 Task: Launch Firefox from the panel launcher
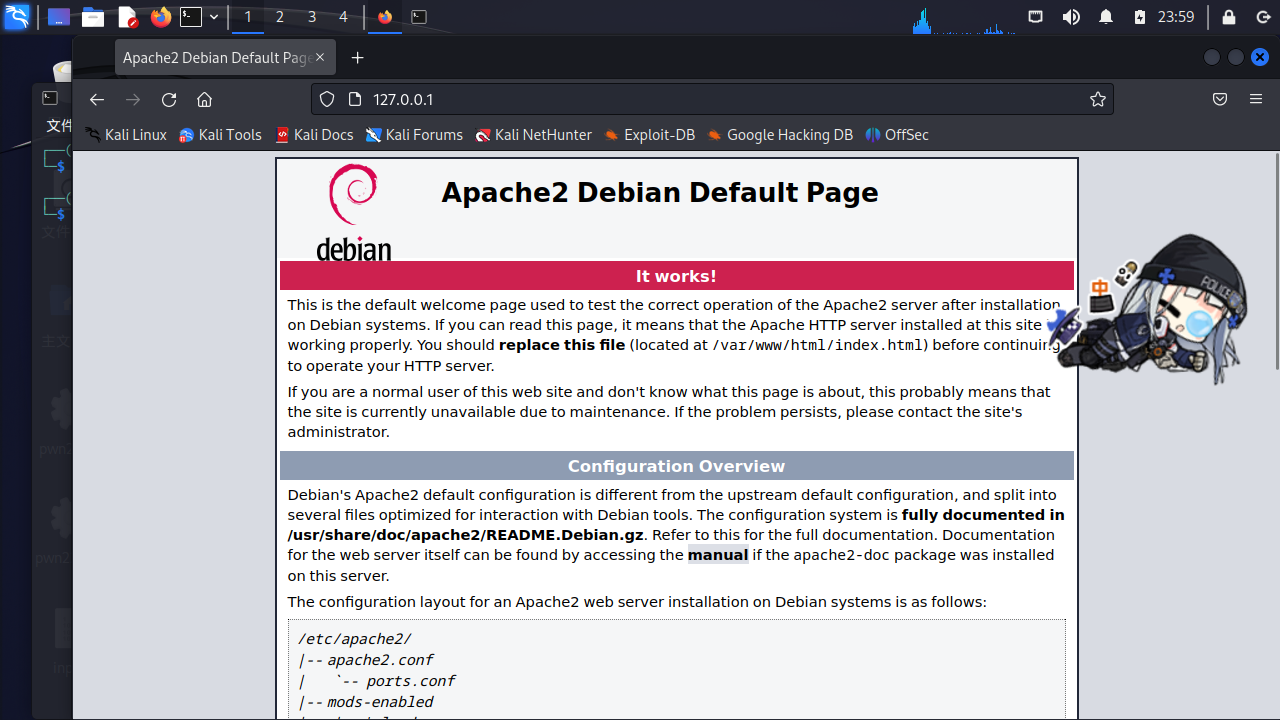[x=161, y=17]
